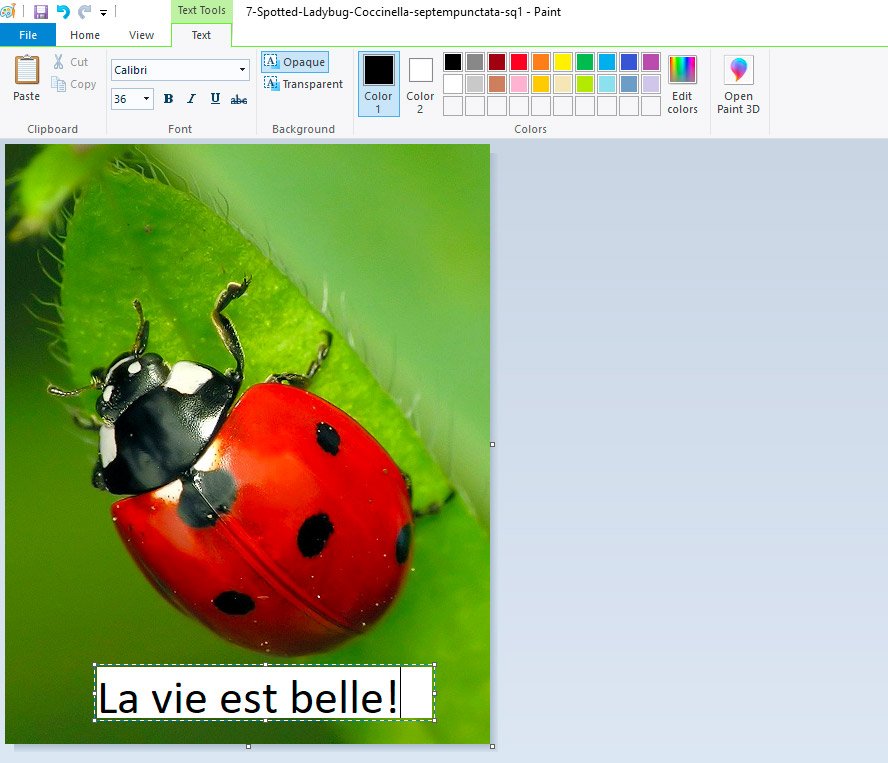Screen dimensions: 888x763
Task: Pick the purple color swatch
Action: pos(651,62)
